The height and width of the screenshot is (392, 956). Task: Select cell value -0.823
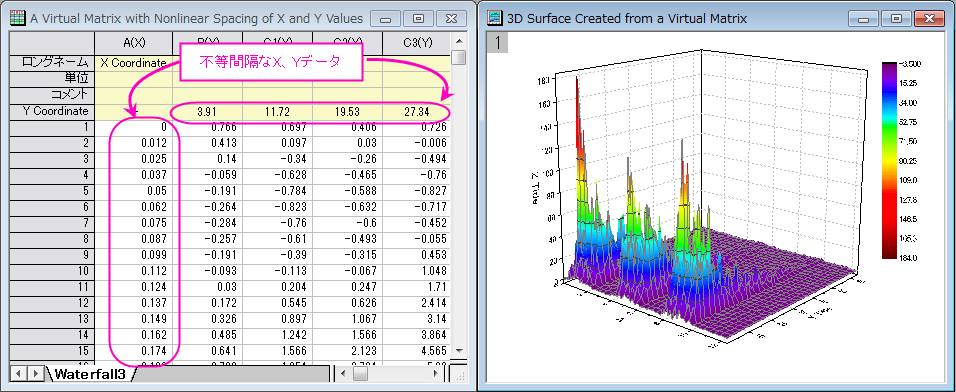pyautogui.click(x=277, y=207)
